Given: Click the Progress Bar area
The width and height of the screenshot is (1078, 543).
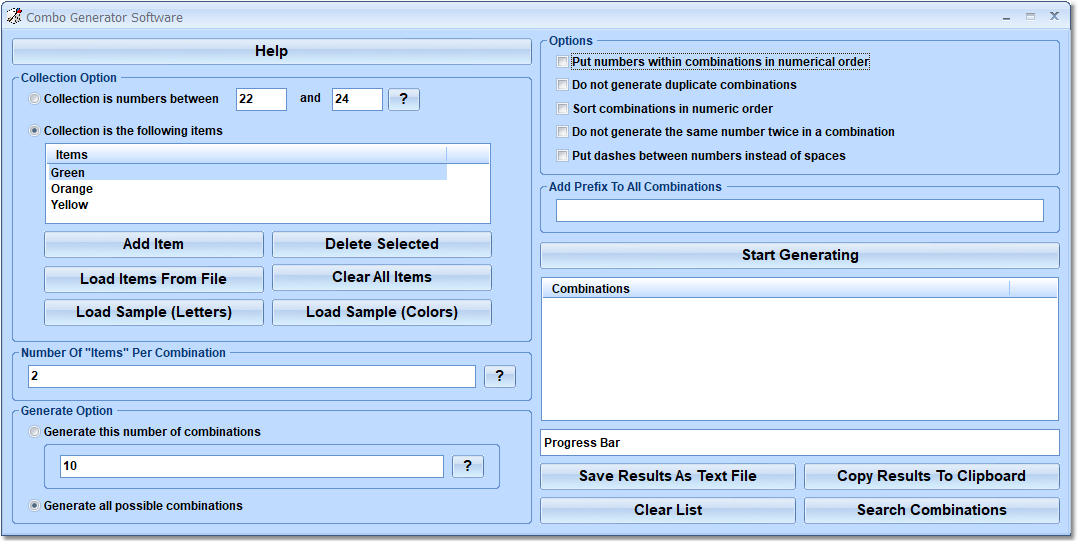Looking at the screenshot, I should point(800,443).
